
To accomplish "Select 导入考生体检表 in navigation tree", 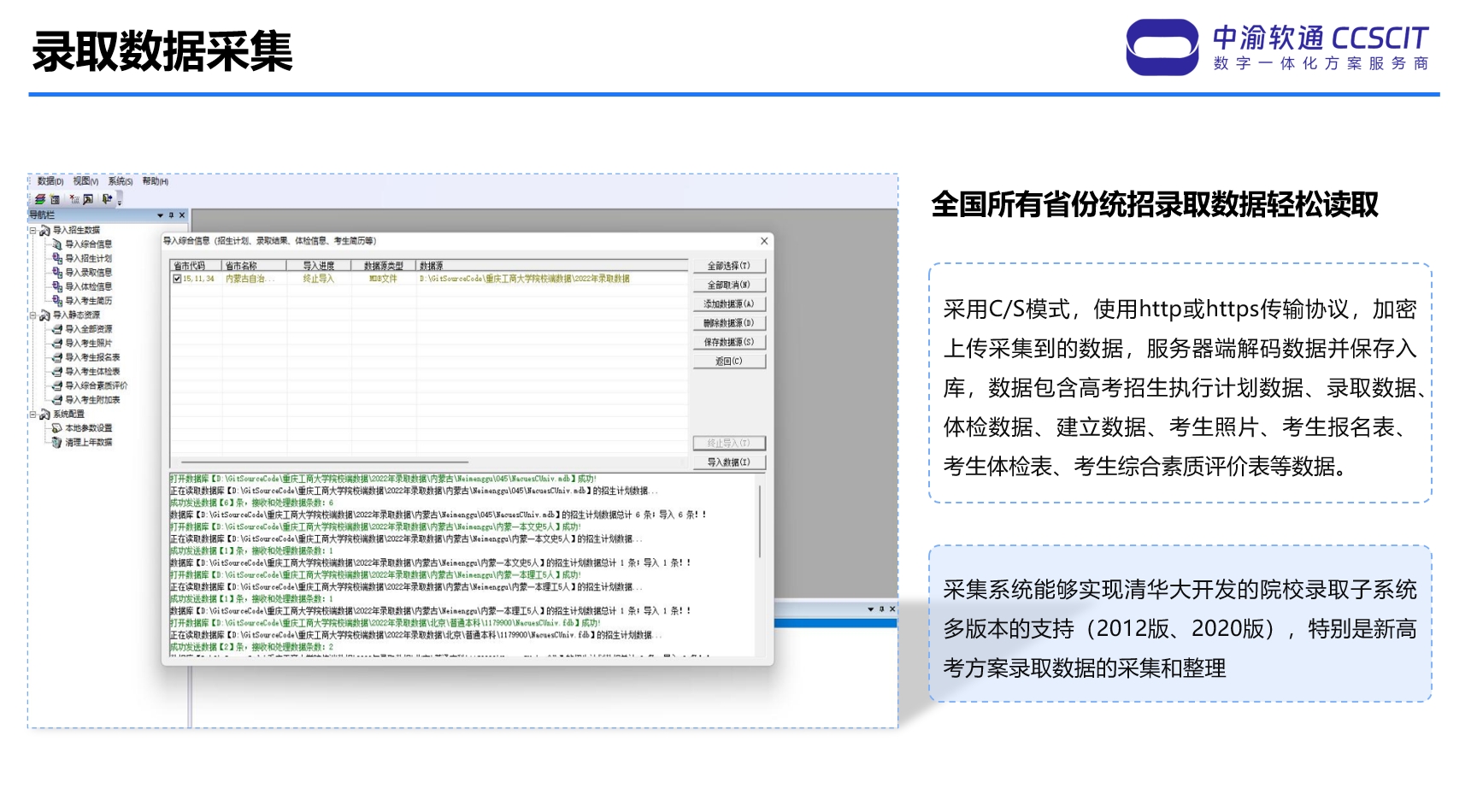I will pos(93,372).
